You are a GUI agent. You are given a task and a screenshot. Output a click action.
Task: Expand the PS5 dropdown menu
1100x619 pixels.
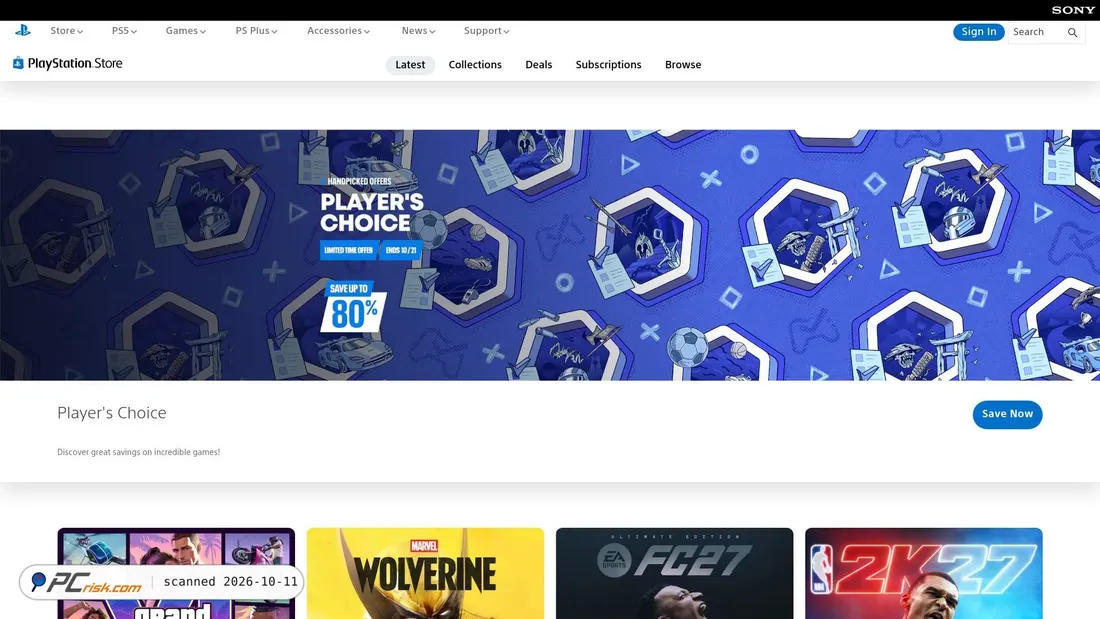[x=124, y=31]
